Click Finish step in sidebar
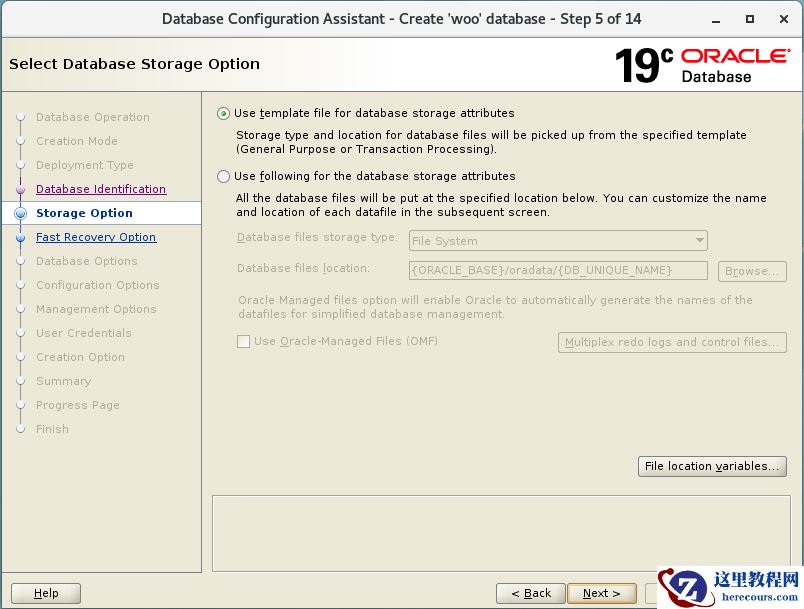The image size is (804, 609). point(52,429)
